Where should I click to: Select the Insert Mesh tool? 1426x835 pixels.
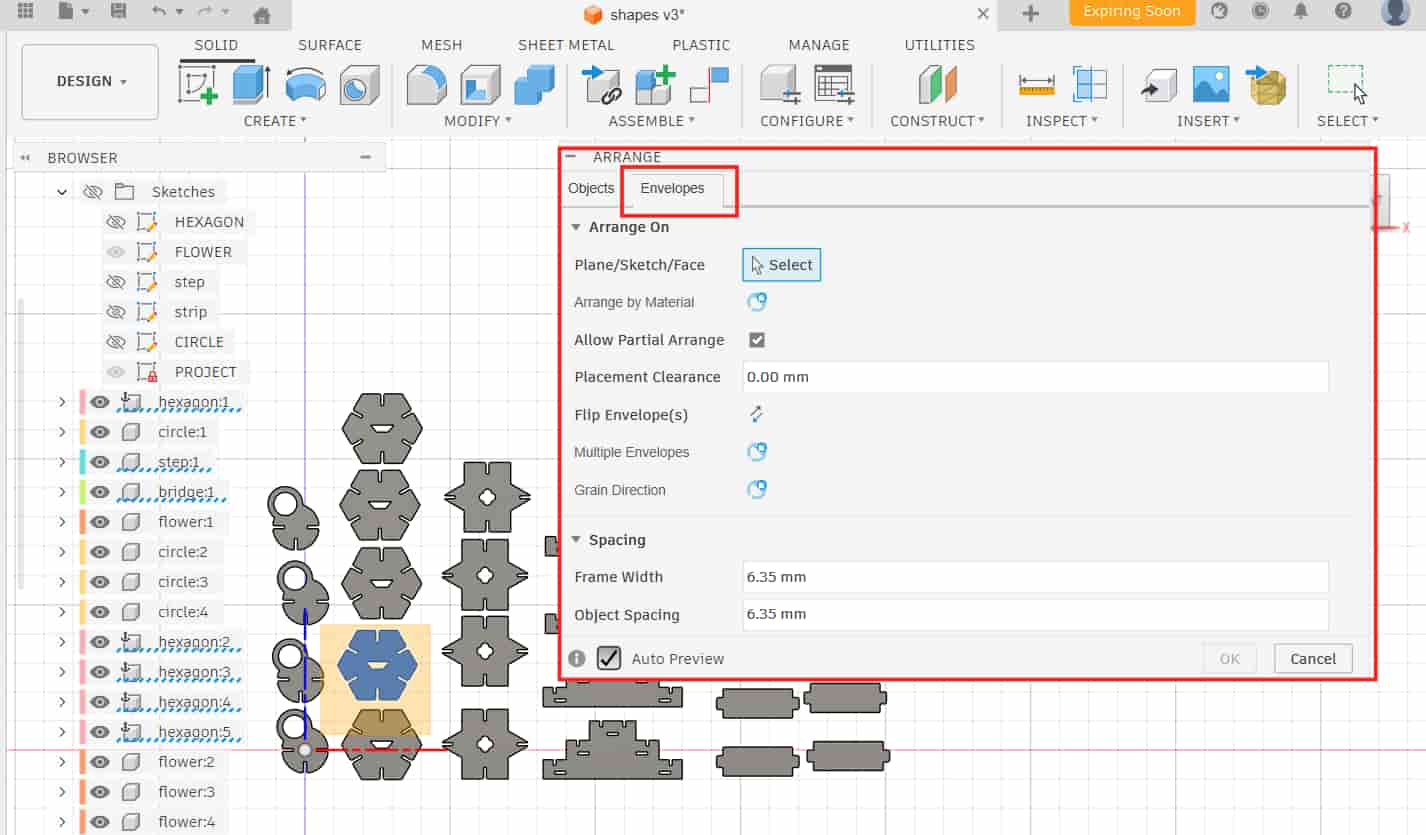pyautogui.click(x=1265, y=84)
